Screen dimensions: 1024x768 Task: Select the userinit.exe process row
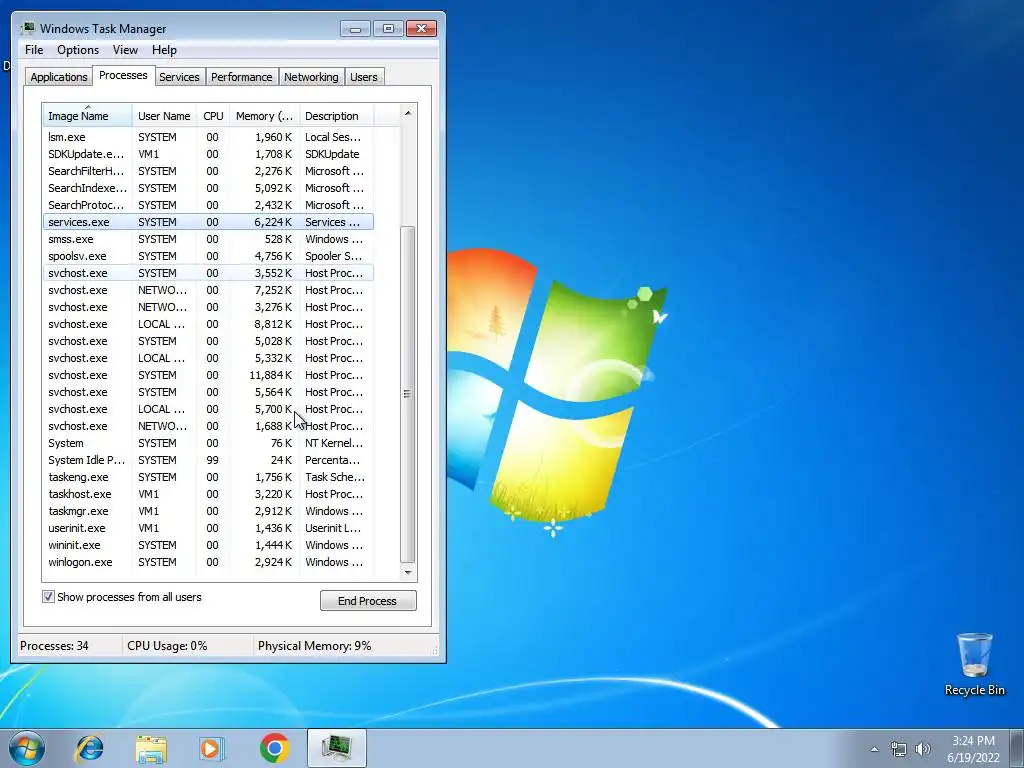click(x=208, y=528)
